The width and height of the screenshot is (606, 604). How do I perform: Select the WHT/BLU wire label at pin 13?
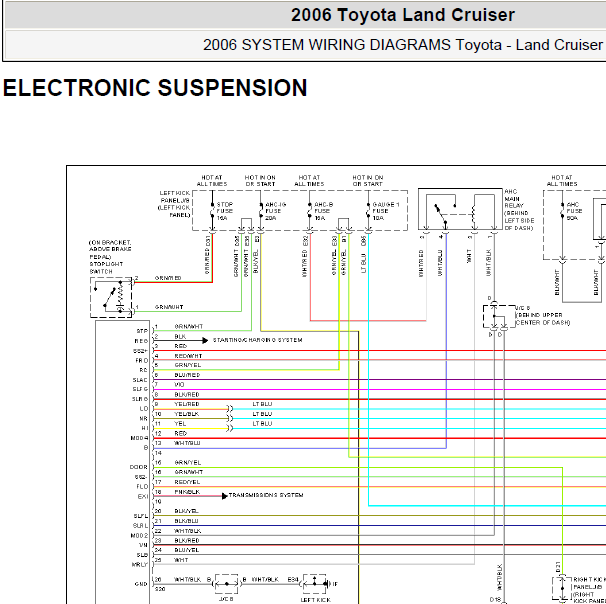(187, 443)
